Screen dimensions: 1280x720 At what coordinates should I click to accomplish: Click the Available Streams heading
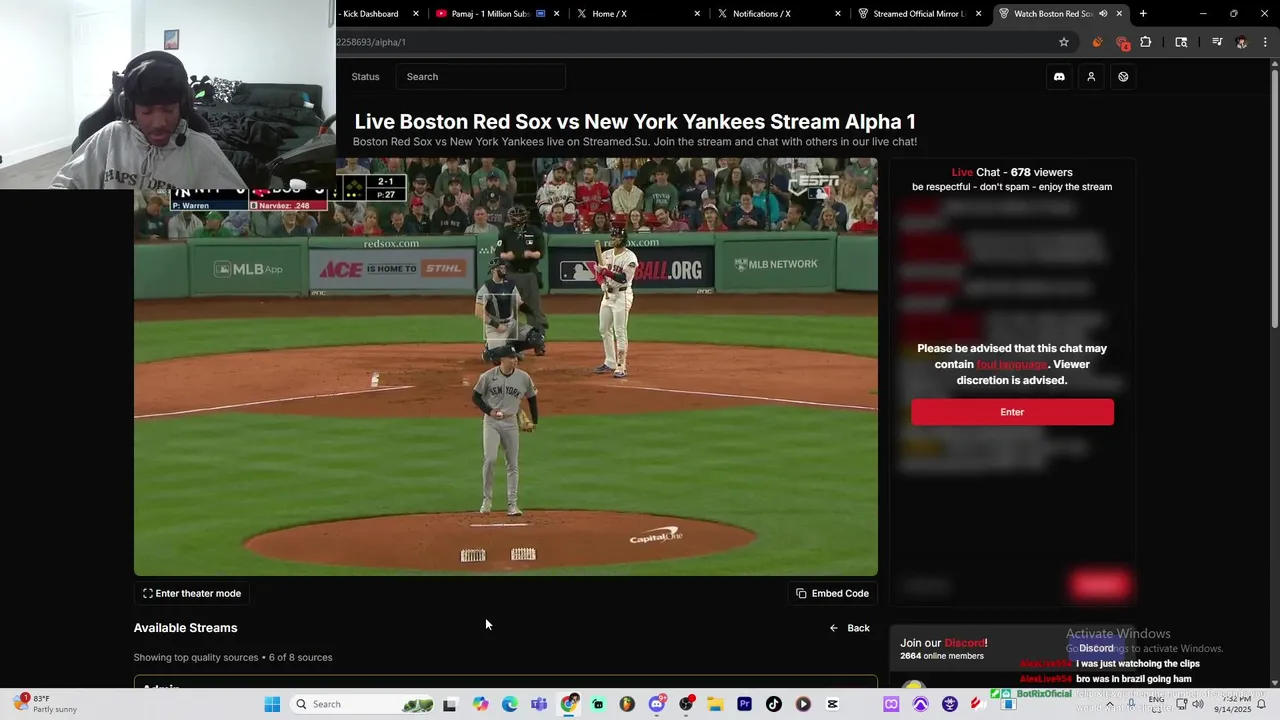pos(186,628)
